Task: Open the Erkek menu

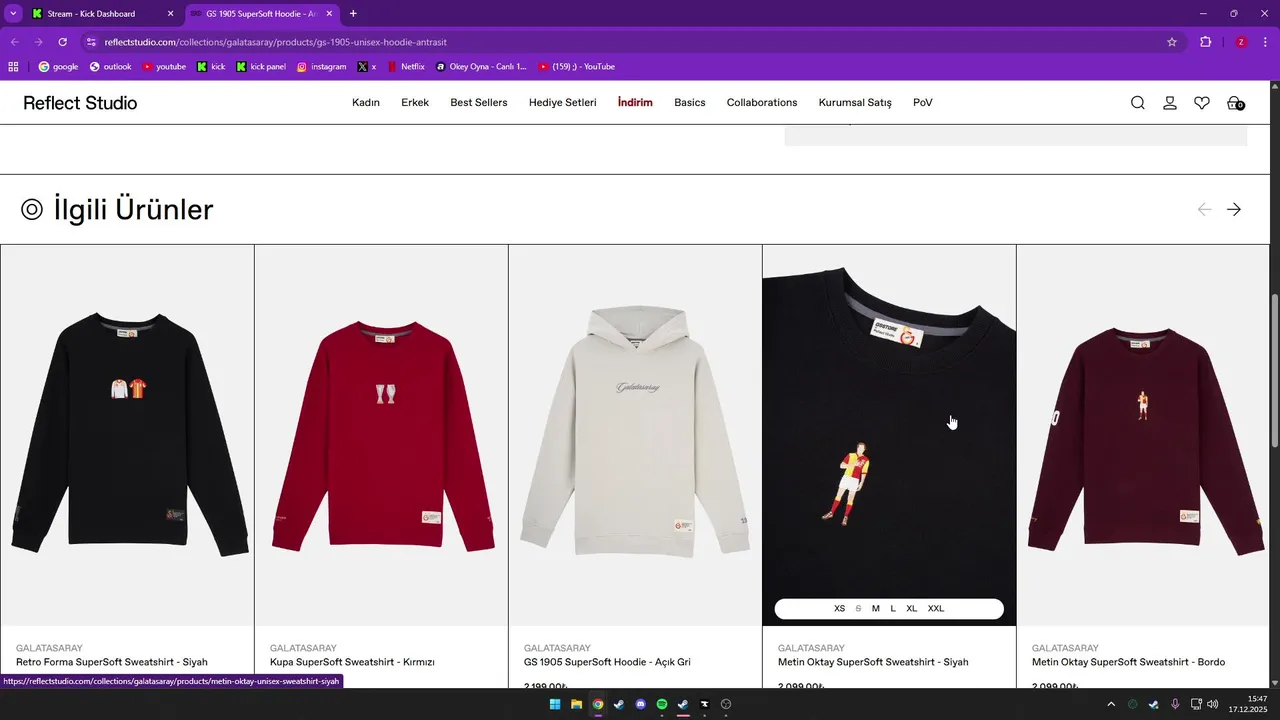Action: 415,103
